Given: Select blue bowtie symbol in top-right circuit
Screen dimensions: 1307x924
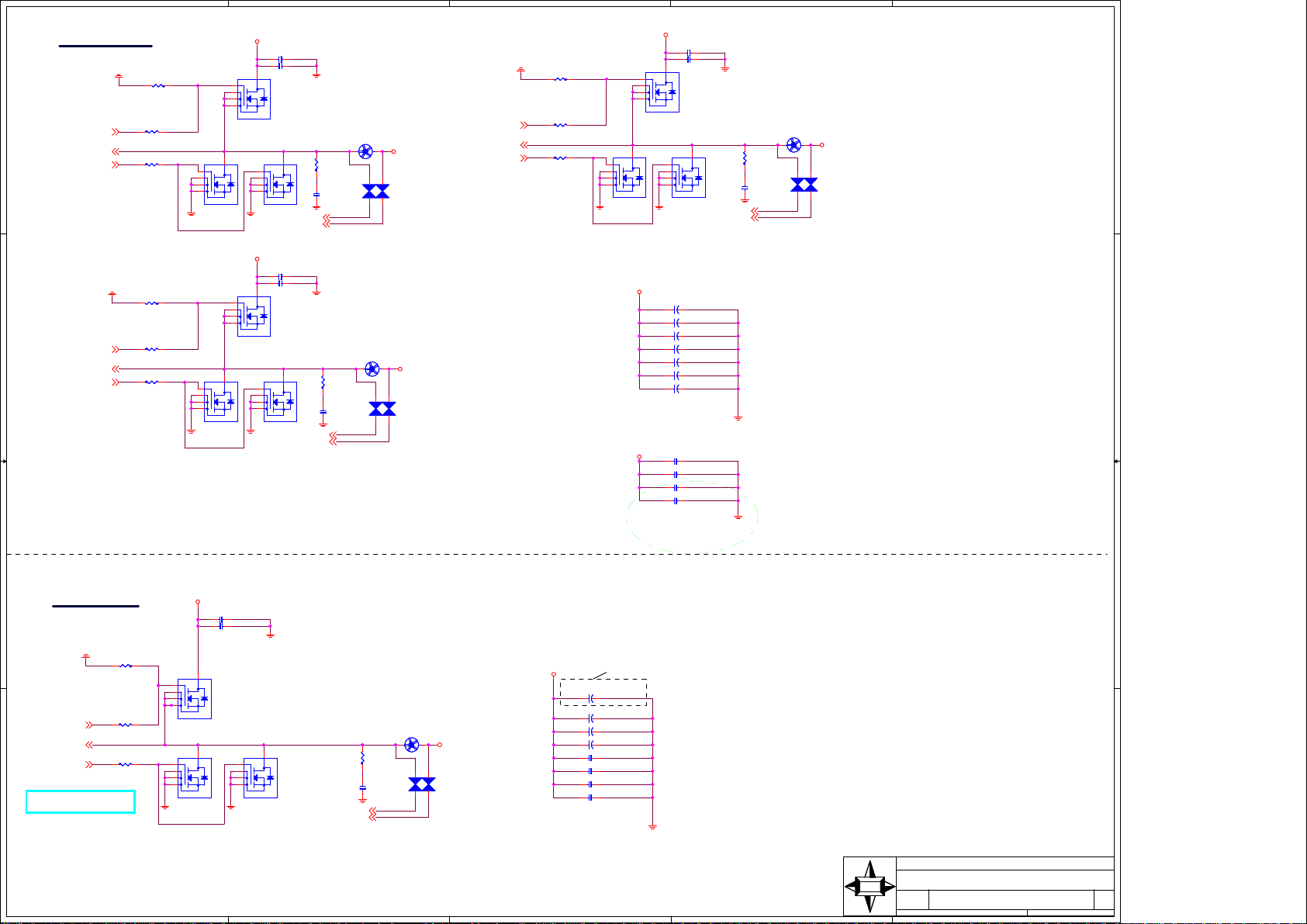Looking at the screenshot, I should click(804, 185).
